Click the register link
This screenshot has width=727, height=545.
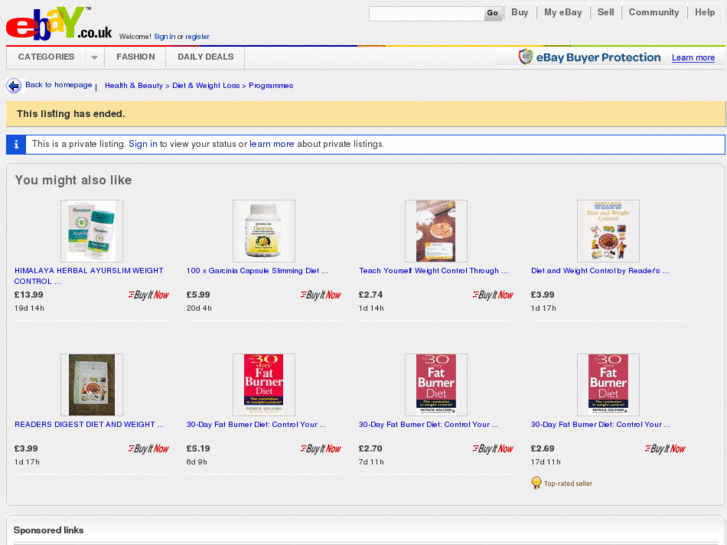coord(197,37)
